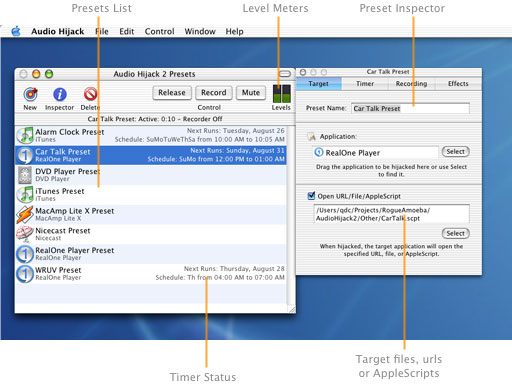Click Select button next to RealOne Player
The width and height of the screenshot is (512, 391).
click(x=456, y=152)
